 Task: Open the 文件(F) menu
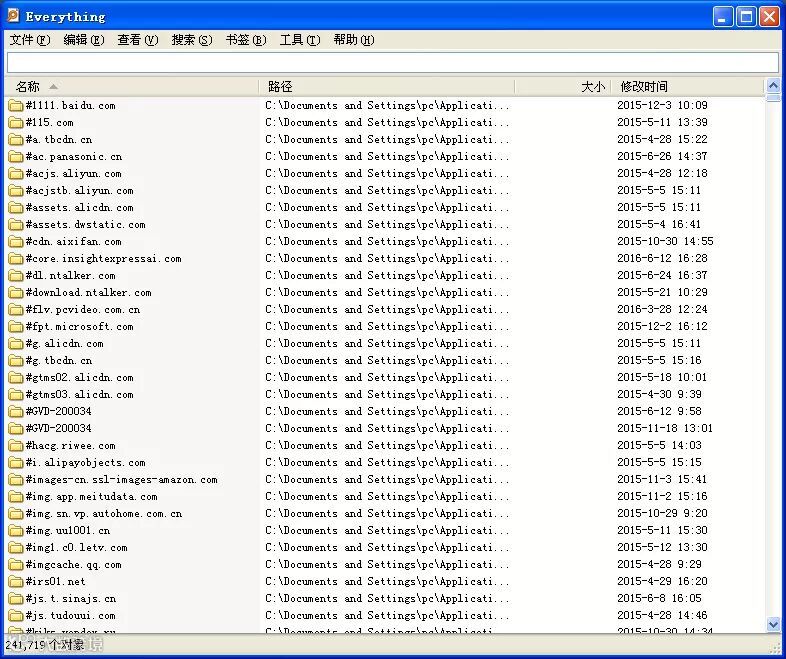pyautogui.click(x=30, y=40)
